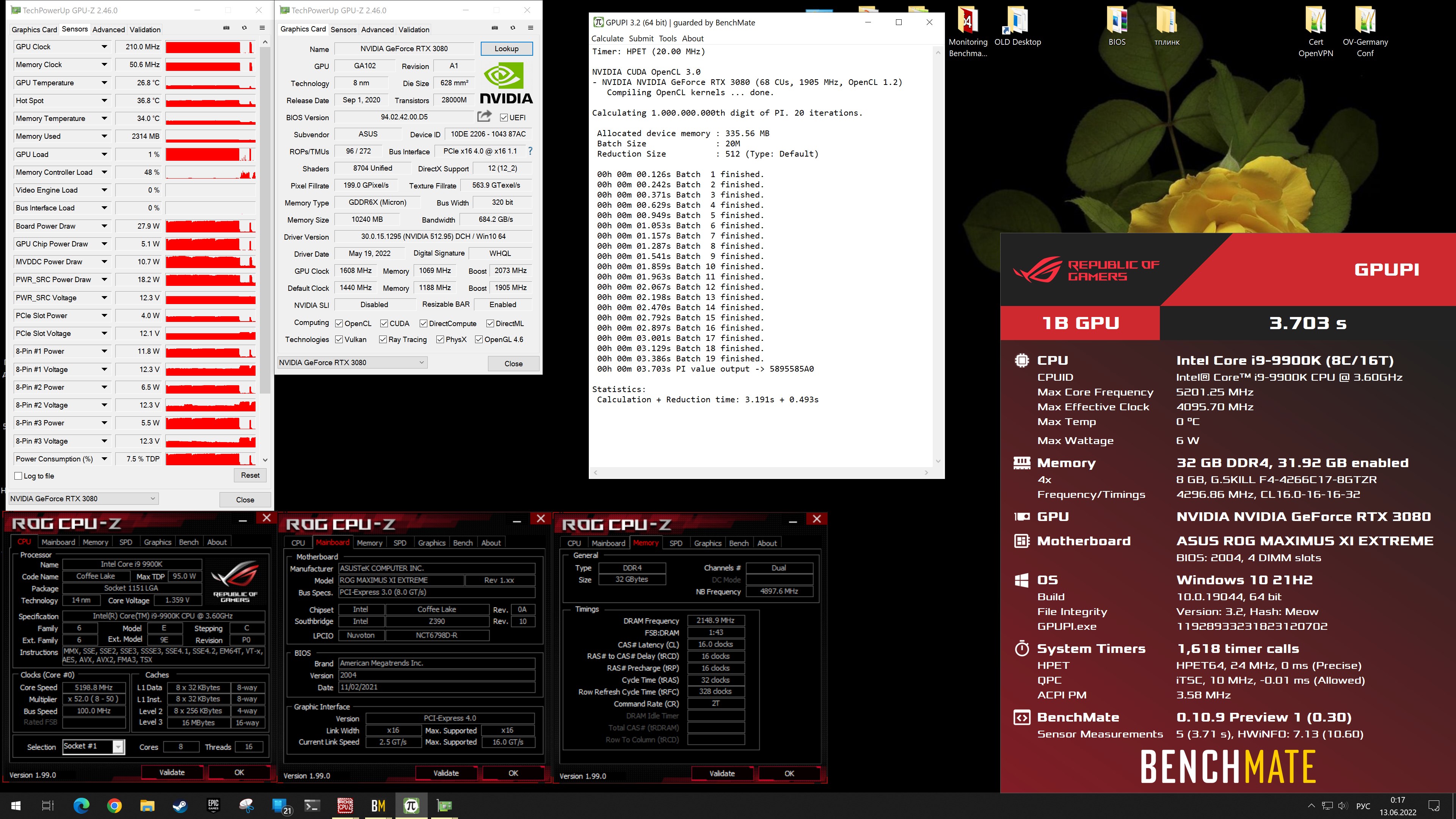Image resolution: width=1456 pixels, height=819 pixels.
Task: Open the Tools menu in GPUPI
Action: pos(667,38)
